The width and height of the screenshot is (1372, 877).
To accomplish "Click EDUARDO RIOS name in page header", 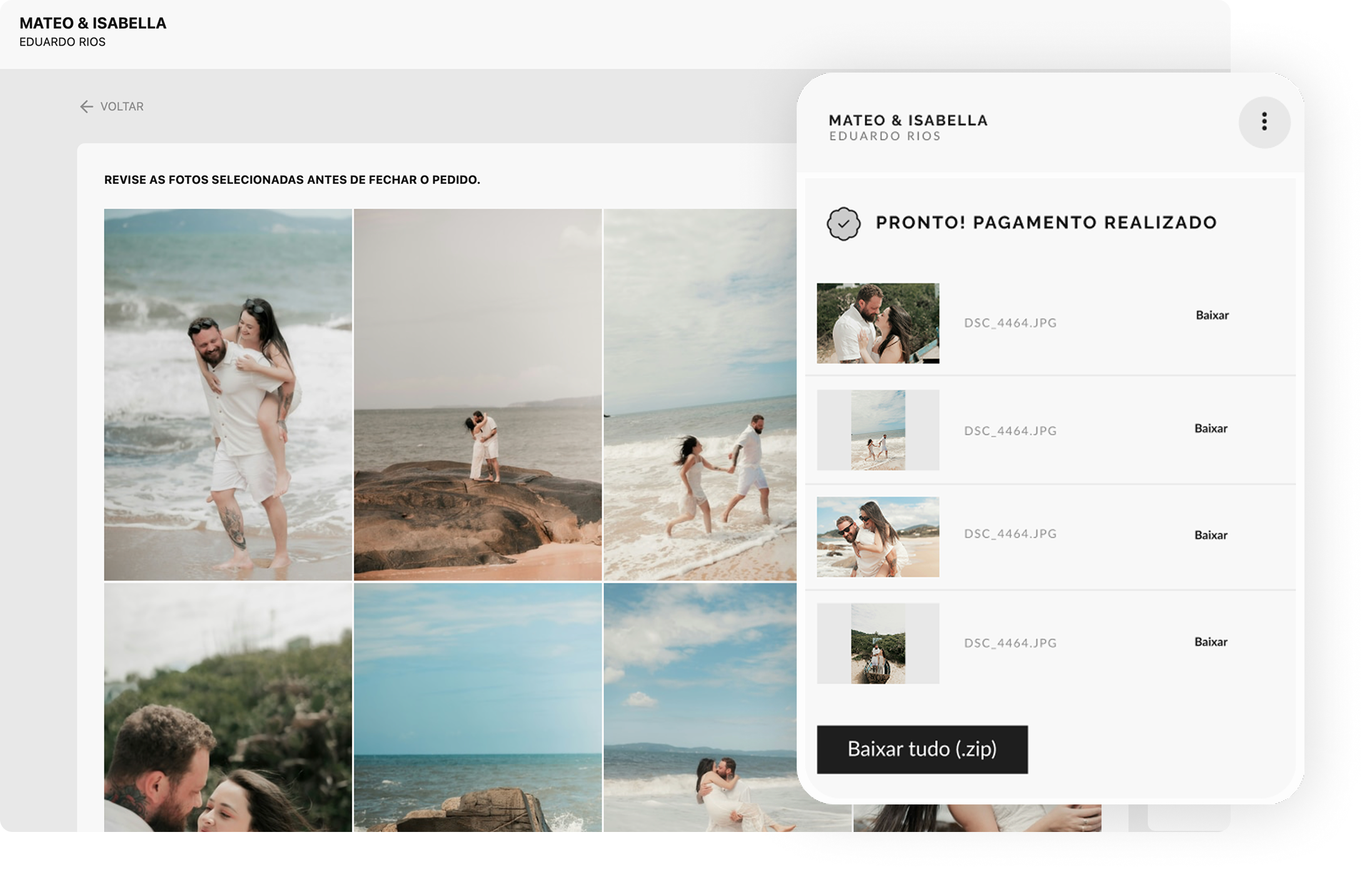I will click(63, 42).
